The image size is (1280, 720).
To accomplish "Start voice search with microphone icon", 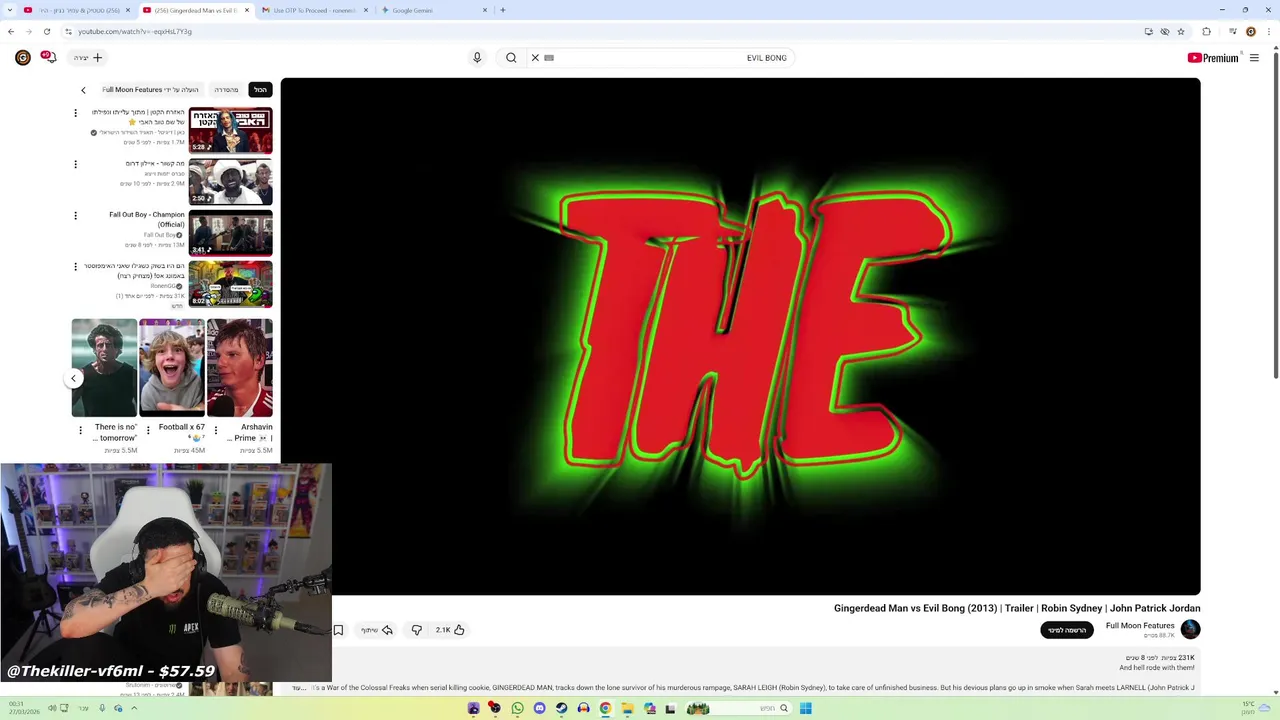I will 477,58.
